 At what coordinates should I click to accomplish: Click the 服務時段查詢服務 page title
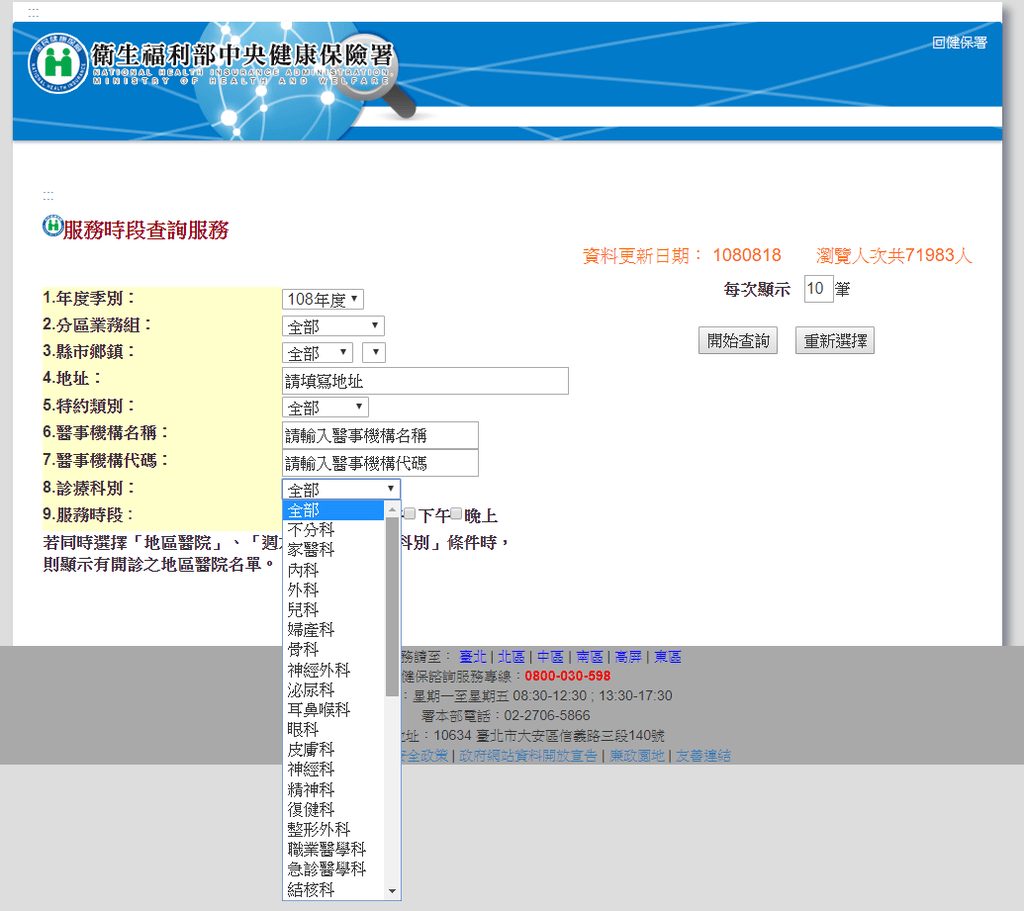tap(146, 230)
